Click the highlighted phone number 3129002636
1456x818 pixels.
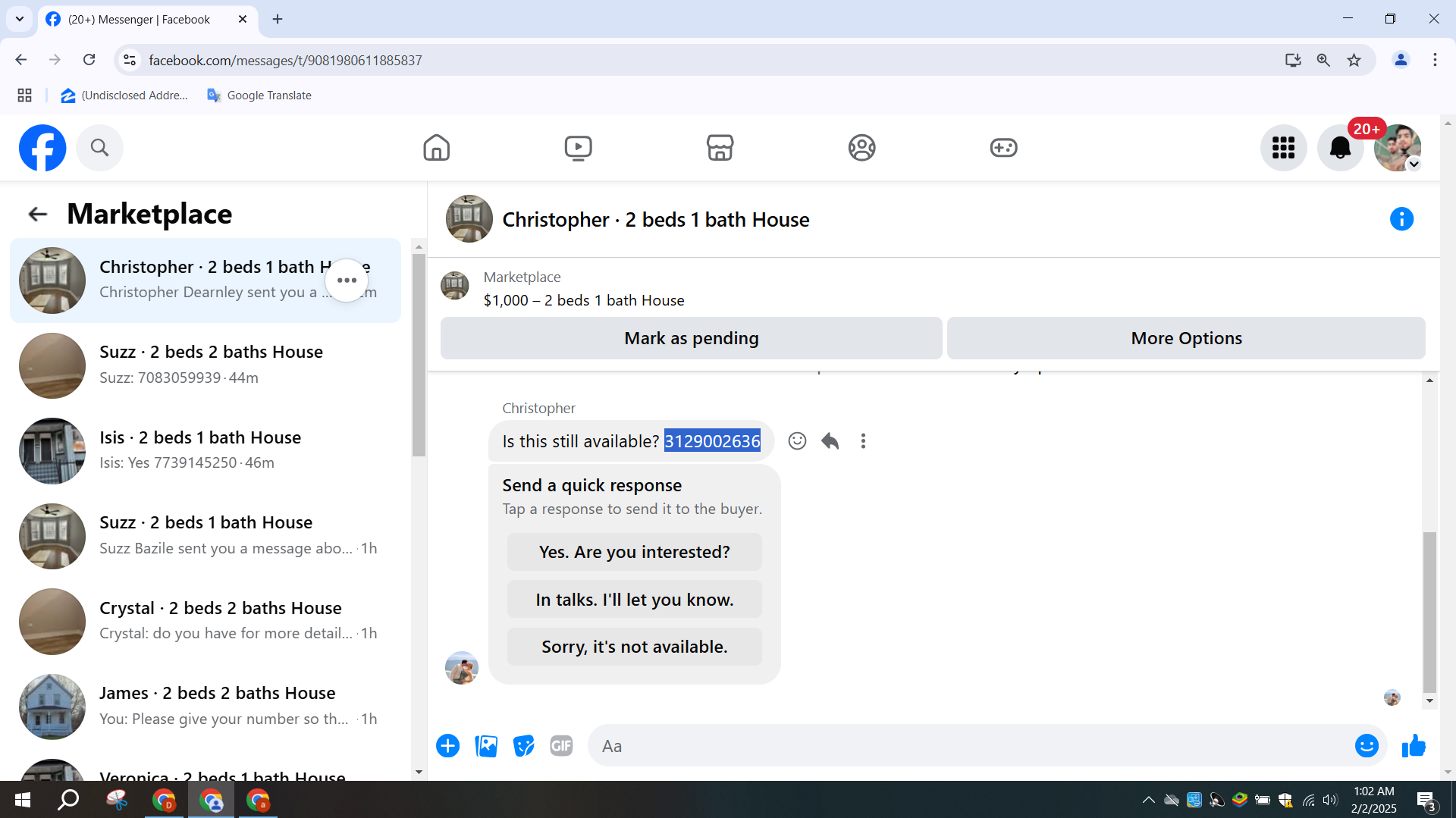[x=712, y=441]
